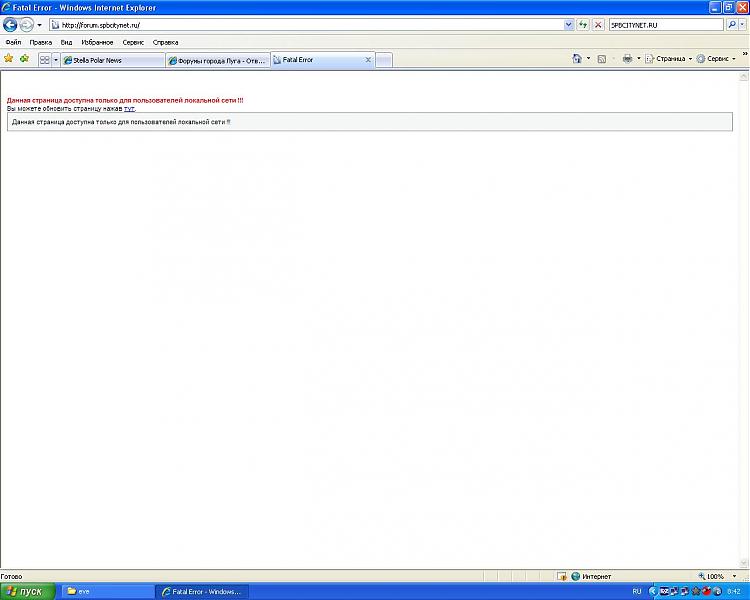The width and height of the screenshot is (750, 600).
Task: Click the Home page icon
Action: pos(577,59)
